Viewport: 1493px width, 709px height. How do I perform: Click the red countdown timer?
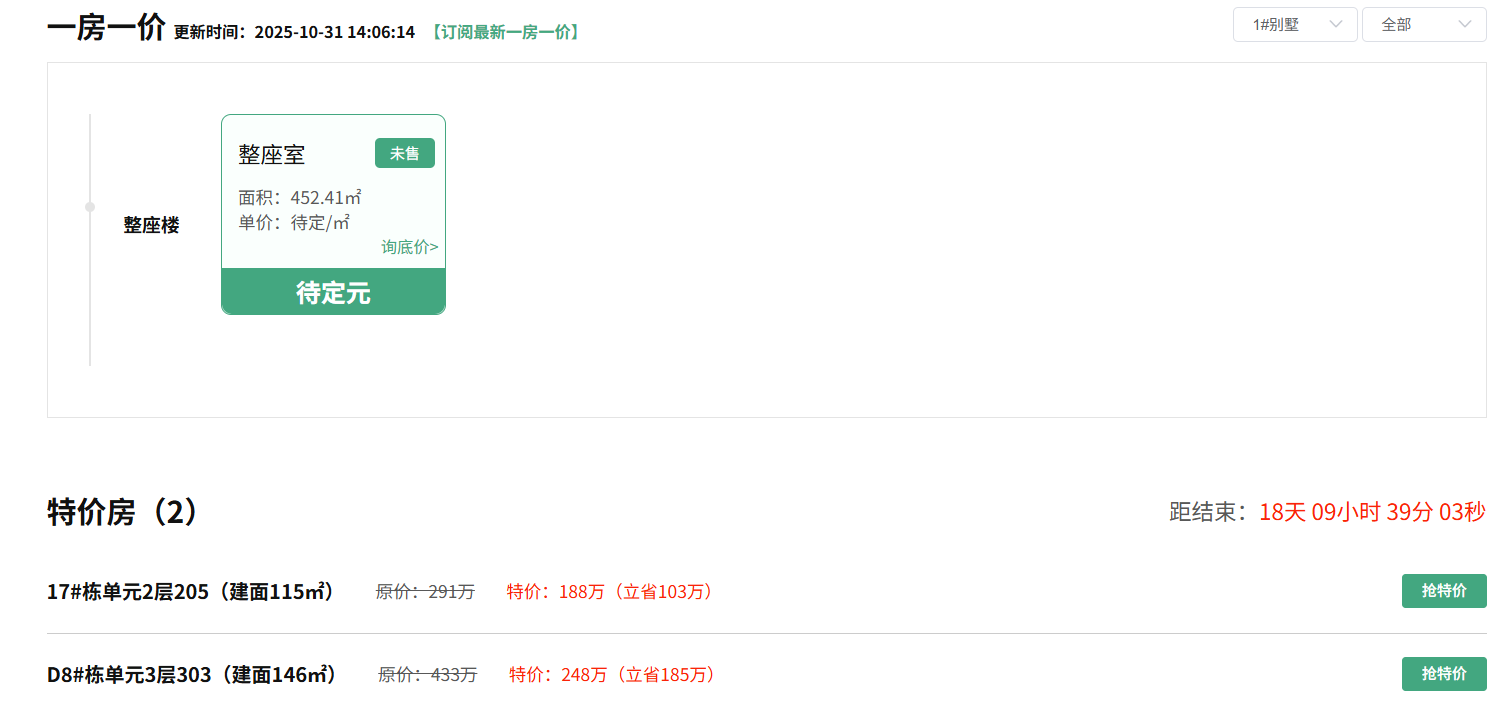pyautogui.click(x=1371, y=512)
